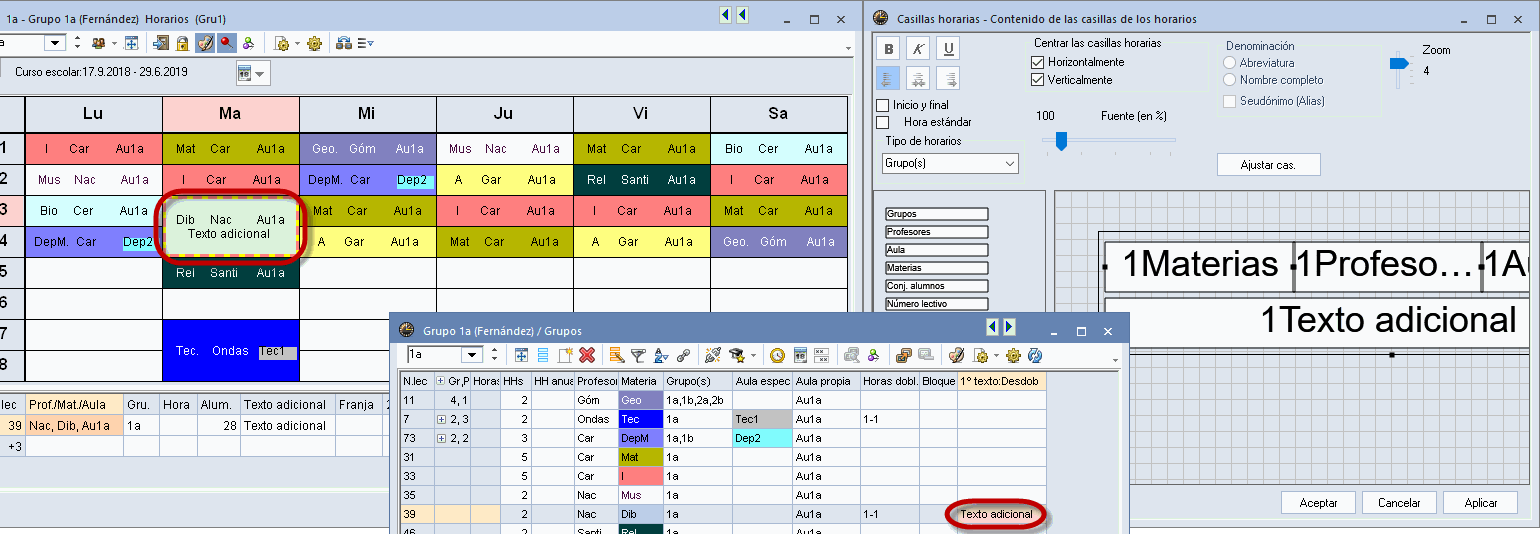Click the Aplicar button
Screen dimensions: 1540x534
(x=1481, y=503)
